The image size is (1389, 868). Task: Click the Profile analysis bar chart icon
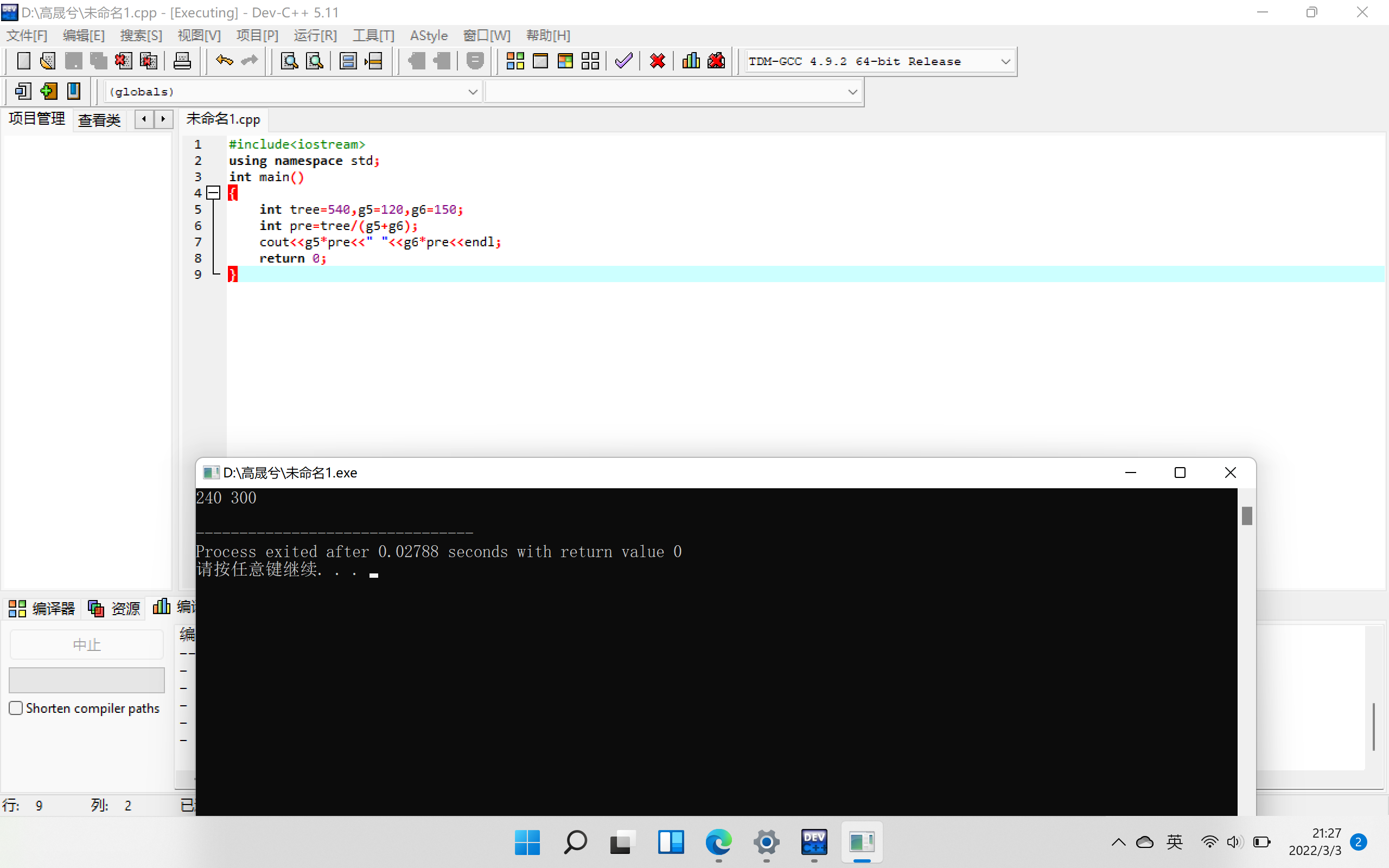click(691, 61)
